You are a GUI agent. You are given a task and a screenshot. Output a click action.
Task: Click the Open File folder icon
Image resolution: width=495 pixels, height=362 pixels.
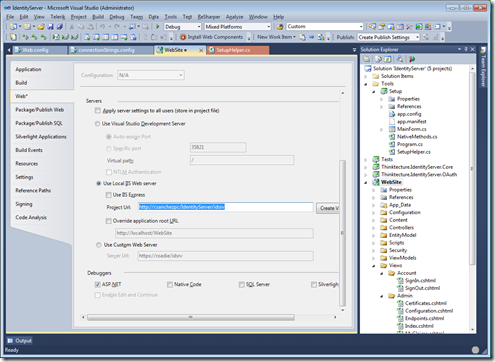(x=41, y=27)
